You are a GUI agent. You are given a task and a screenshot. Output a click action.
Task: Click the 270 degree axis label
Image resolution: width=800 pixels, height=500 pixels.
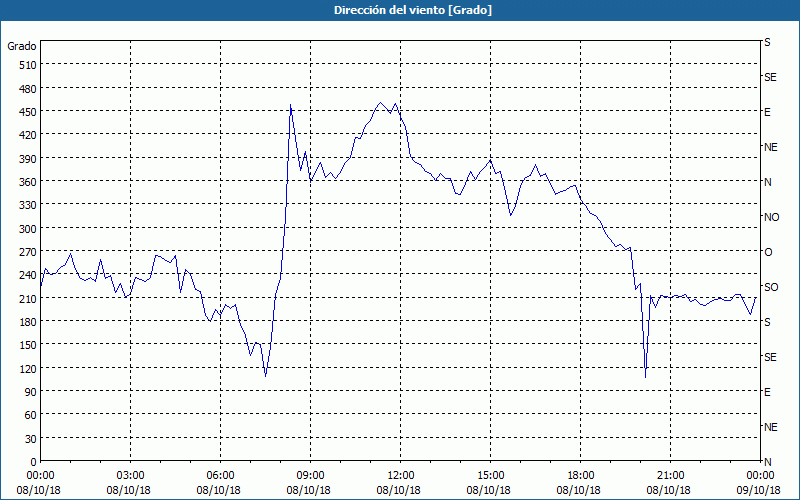[x=28, y=252]
